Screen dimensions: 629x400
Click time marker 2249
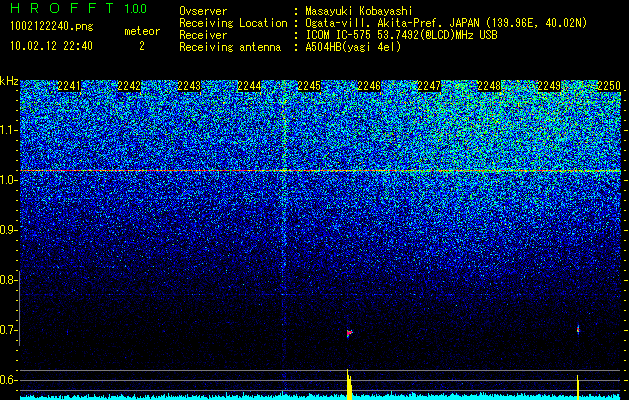pos(549,86)
